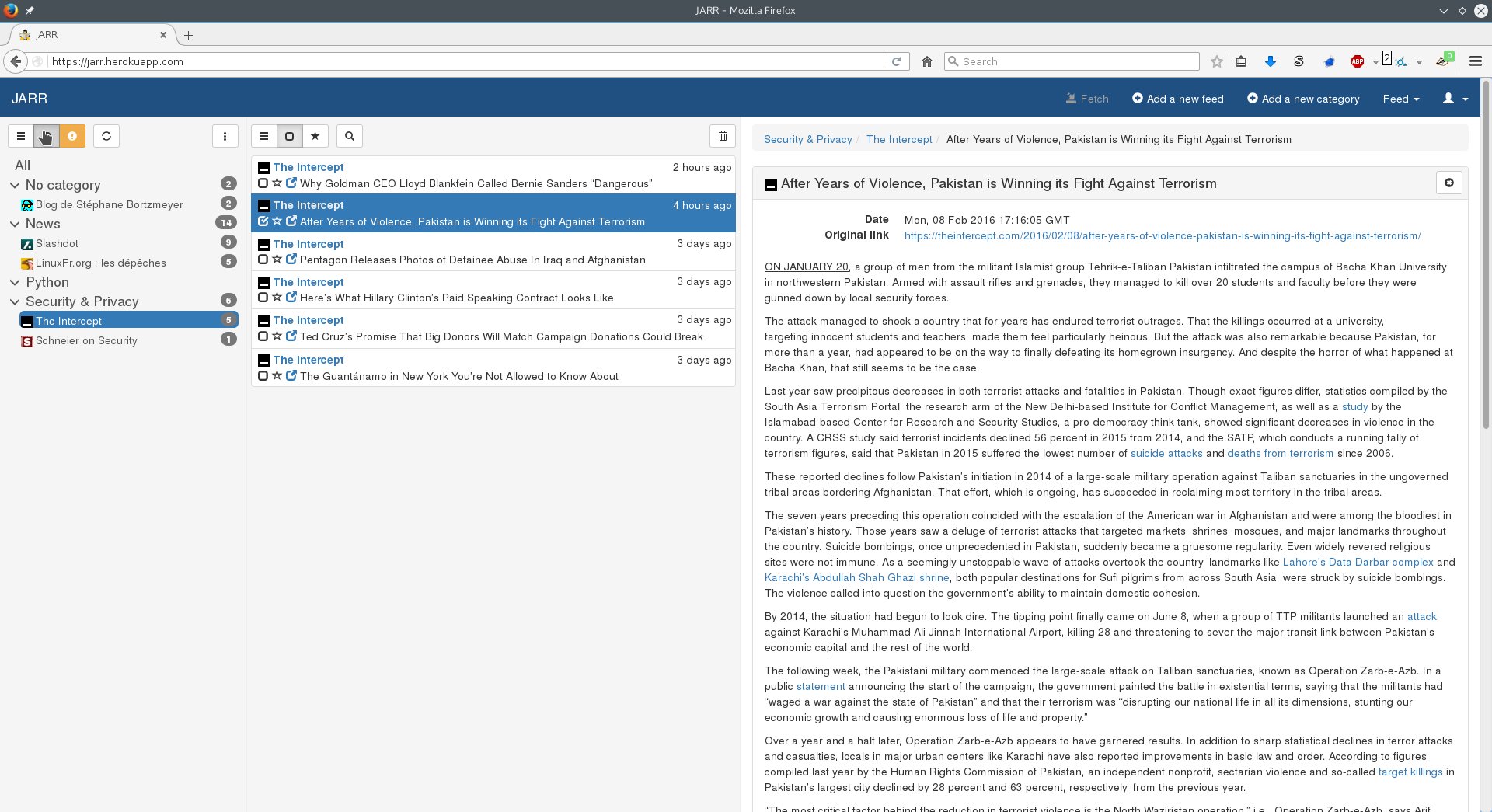Open Guantánamo article external link icon
This screenshot has width=1492, height=812.
291,376
